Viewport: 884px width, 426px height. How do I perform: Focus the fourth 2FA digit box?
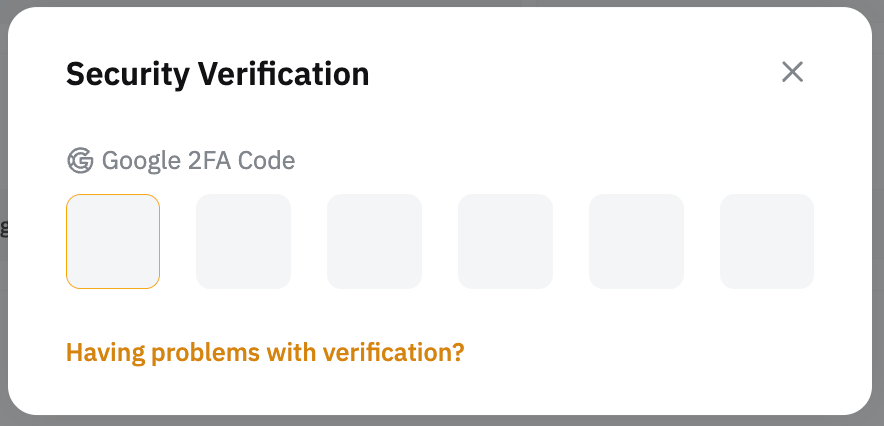pos(505,242)
